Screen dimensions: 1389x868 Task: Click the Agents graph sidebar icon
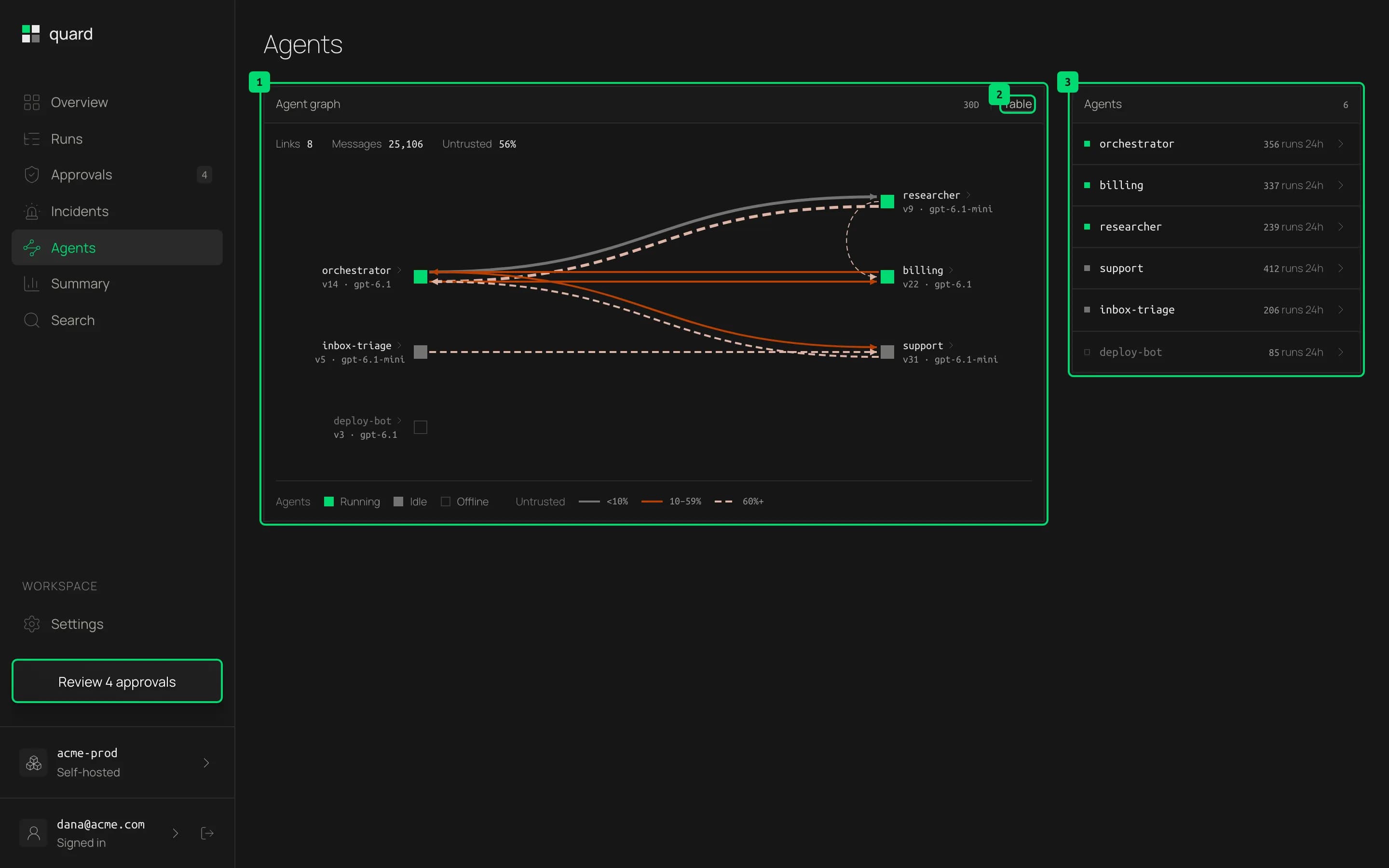[31, 248]
